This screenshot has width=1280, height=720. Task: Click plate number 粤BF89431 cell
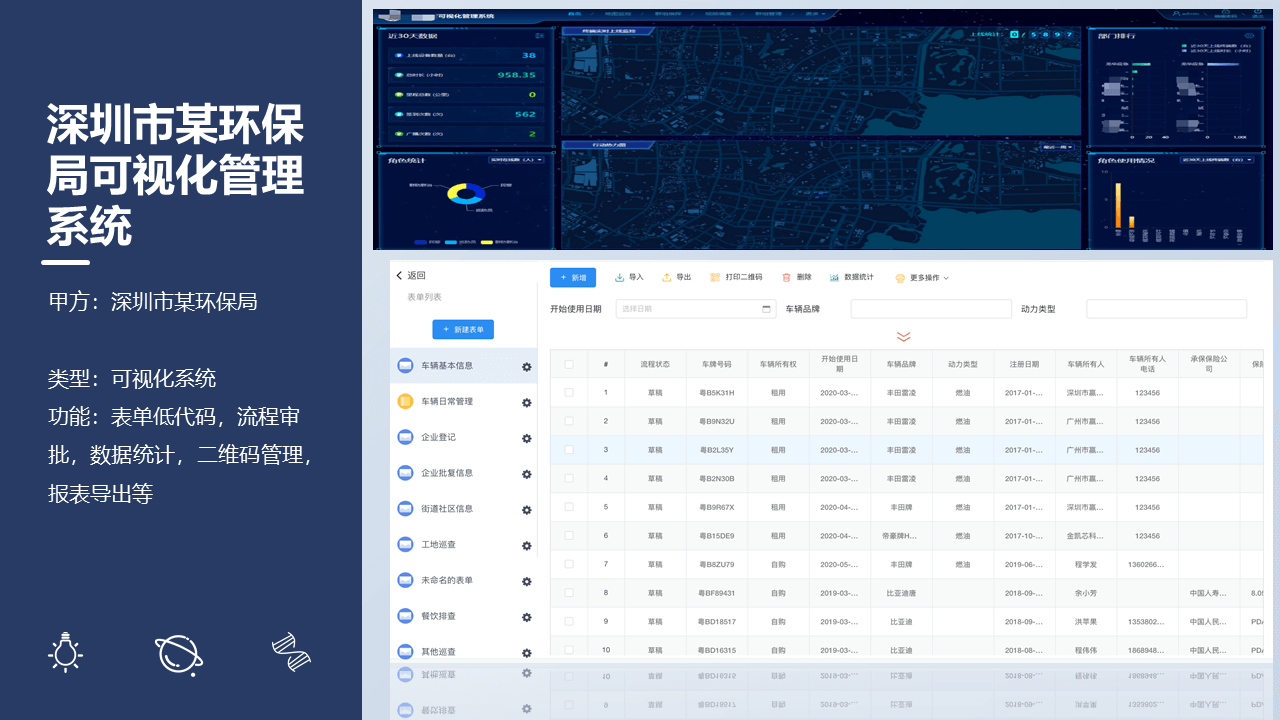pyautogui.click(x=717, y=593)
